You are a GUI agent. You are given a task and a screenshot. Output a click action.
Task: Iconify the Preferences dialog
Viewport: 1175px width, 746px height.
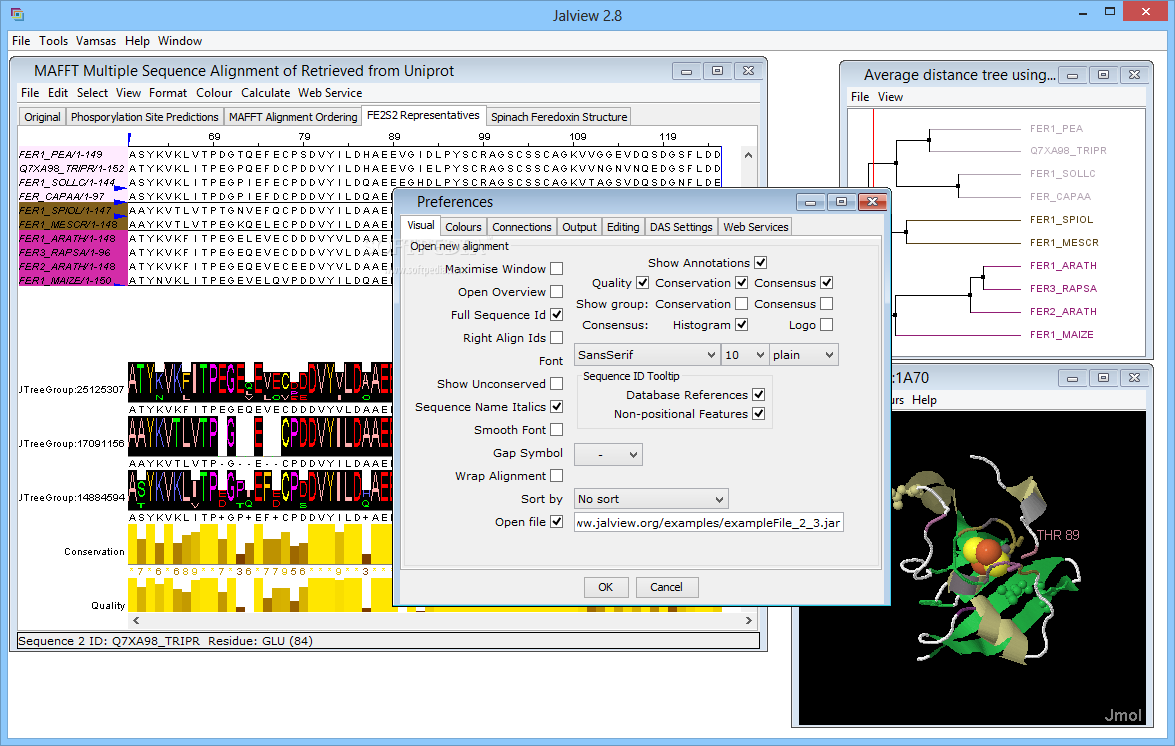(809, 202)
